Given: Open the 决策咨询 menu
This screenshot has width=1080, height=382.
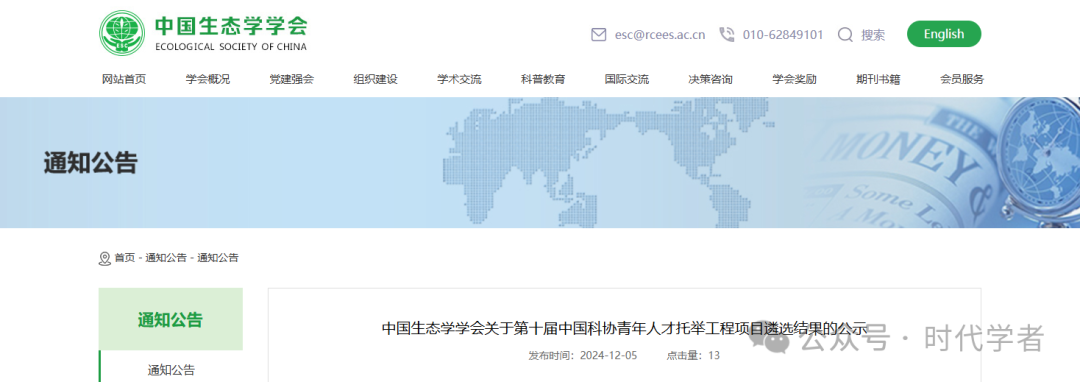Looking at the screenshot, I should coord(711,79).
